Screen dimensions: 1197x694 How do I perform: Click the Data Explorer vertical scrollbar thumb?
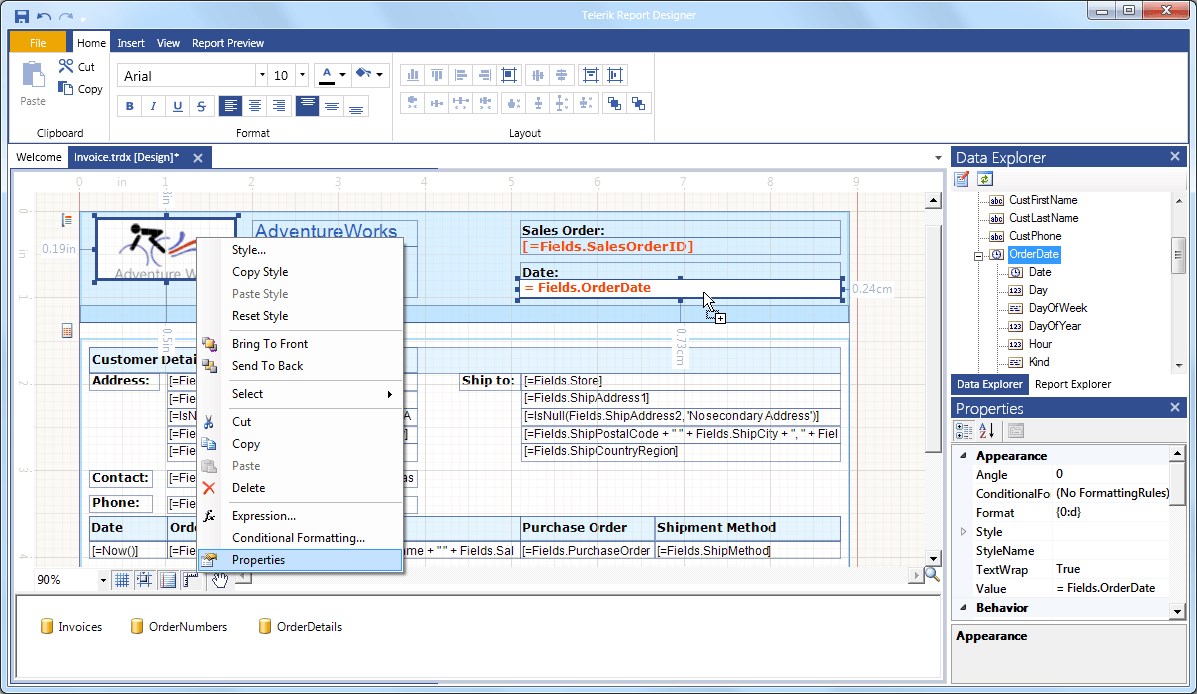(x=1178, y=254)
